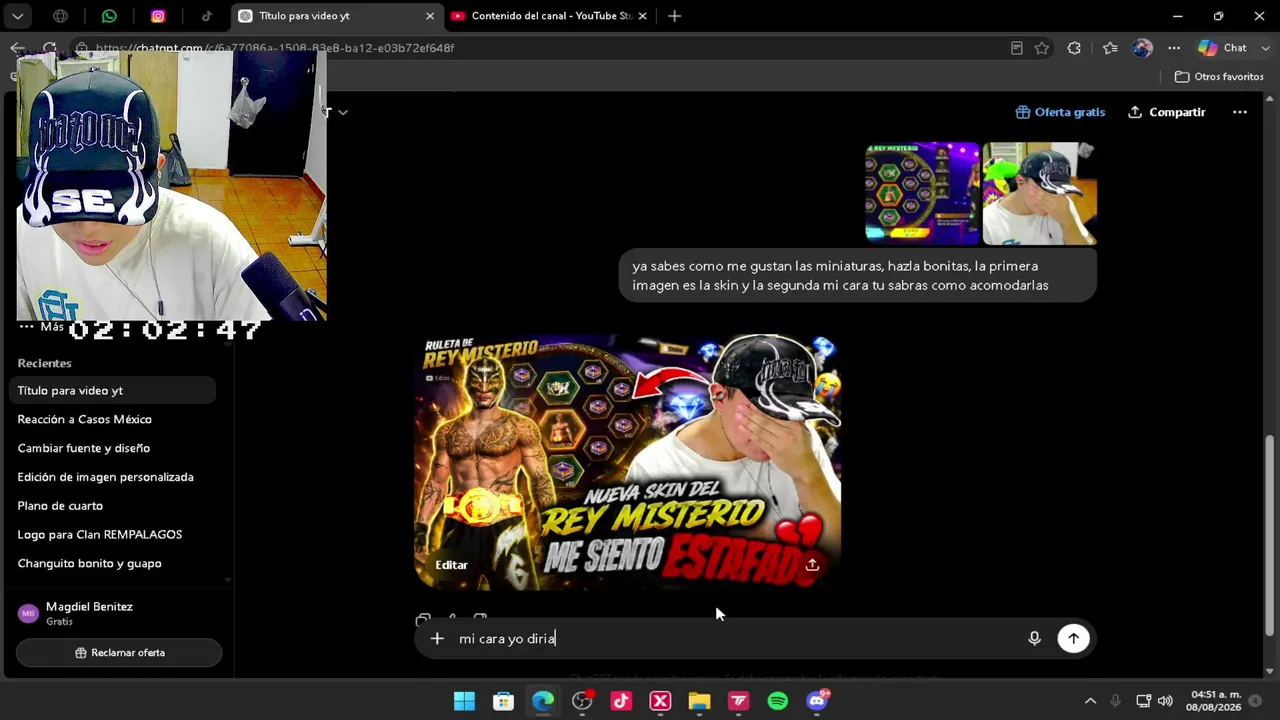The height and width of the screenshot is (720, 1280).
Task: Open browser settings and more menu
Action: [1174, 48]
